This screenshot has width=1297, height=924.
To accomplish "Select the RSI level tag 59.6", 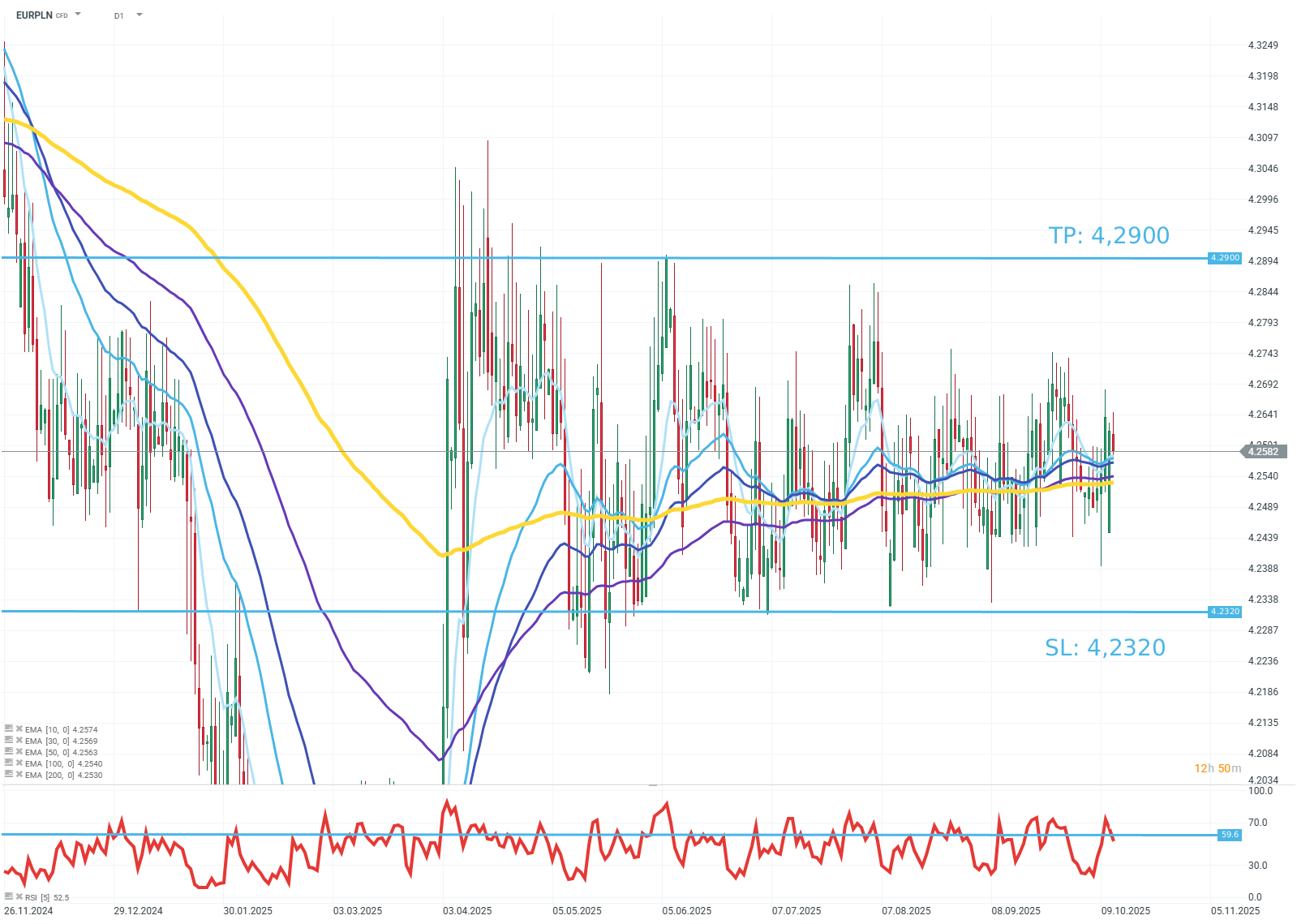I will click(x=1230, y=835).
